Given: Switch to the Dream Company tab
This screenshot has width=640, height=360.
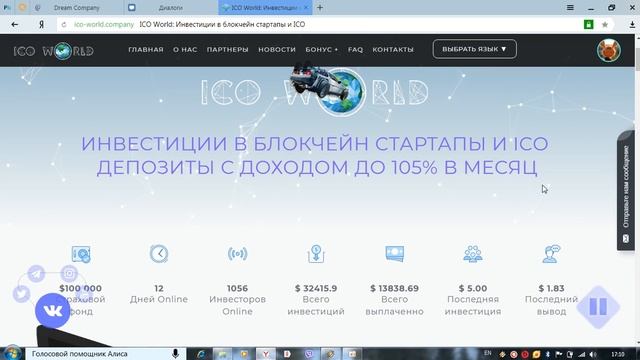Looking at the screenshot, I should coord(76,8).
